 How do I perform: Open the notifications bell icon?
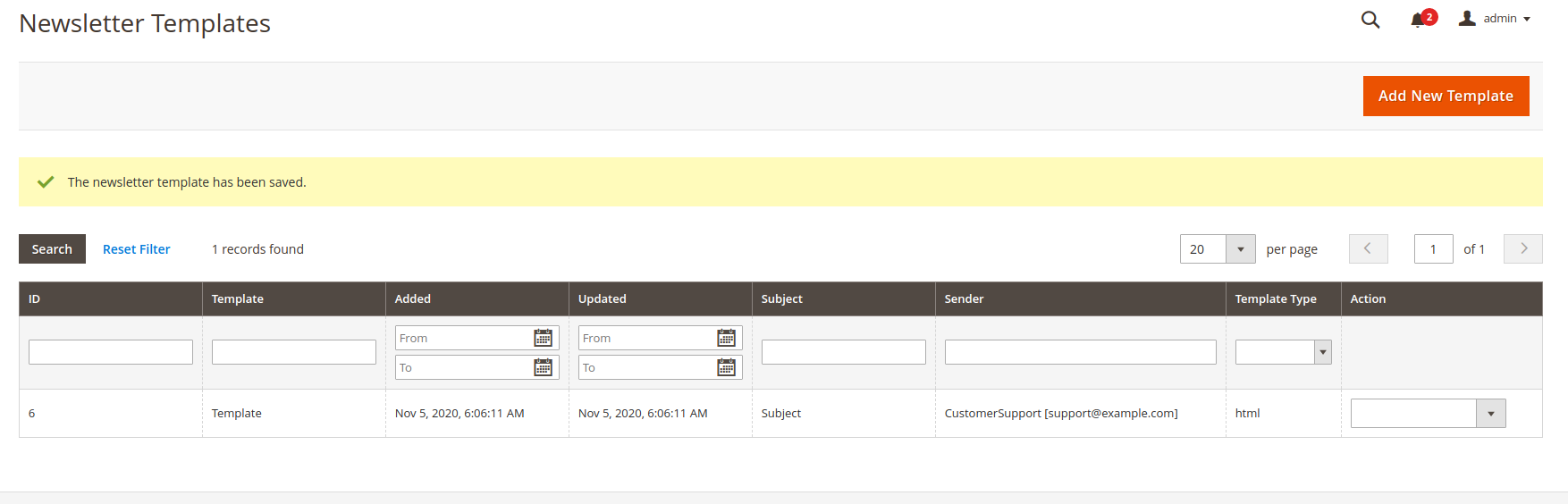[1417, 20]
